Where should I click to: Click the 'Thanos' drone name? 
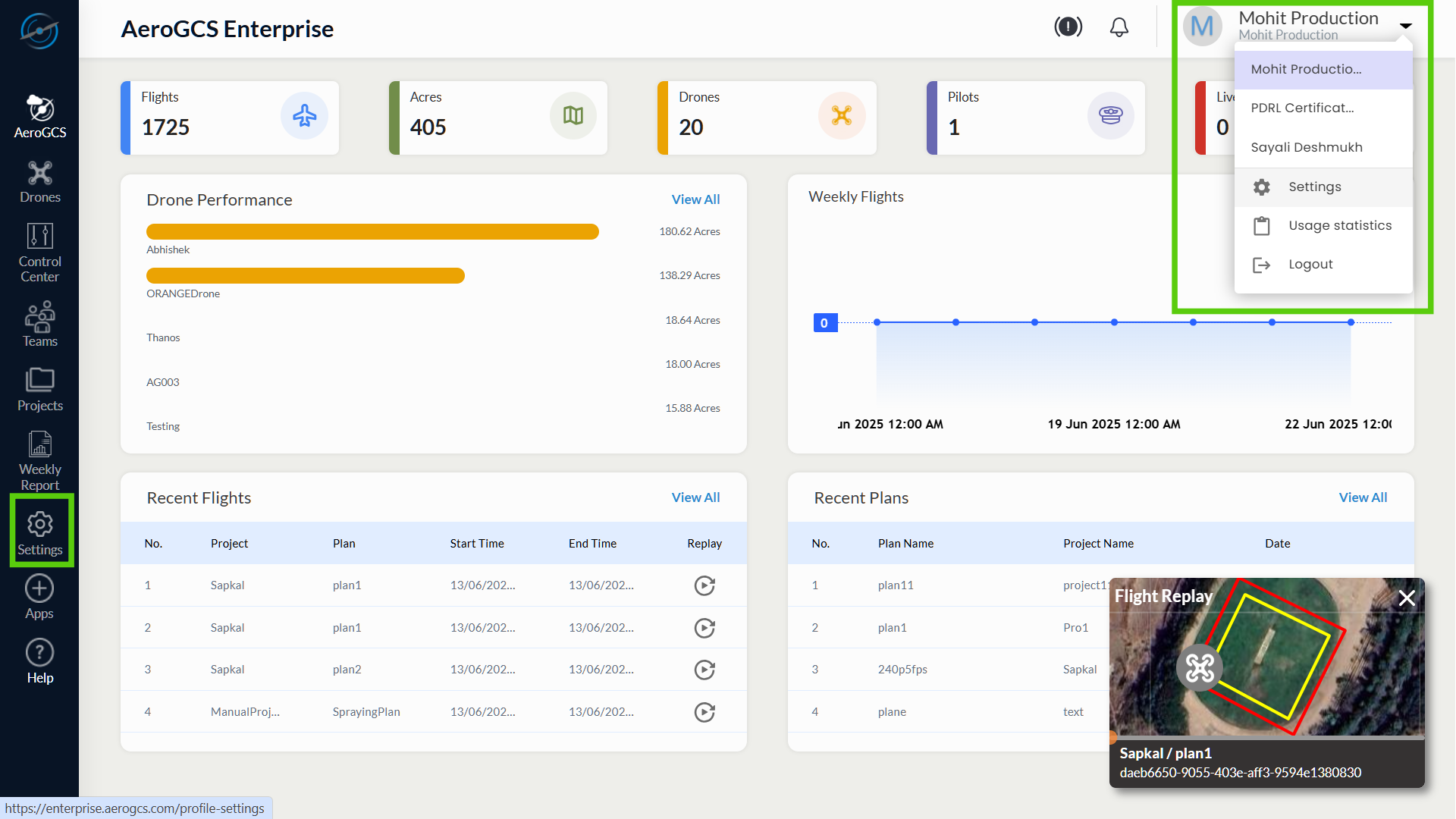[163, 338]
